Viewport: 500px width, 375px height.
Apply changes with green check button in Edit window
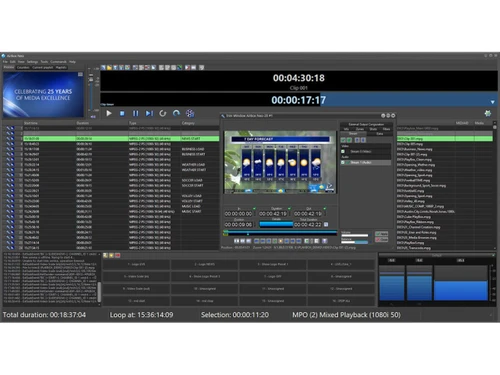381,234
